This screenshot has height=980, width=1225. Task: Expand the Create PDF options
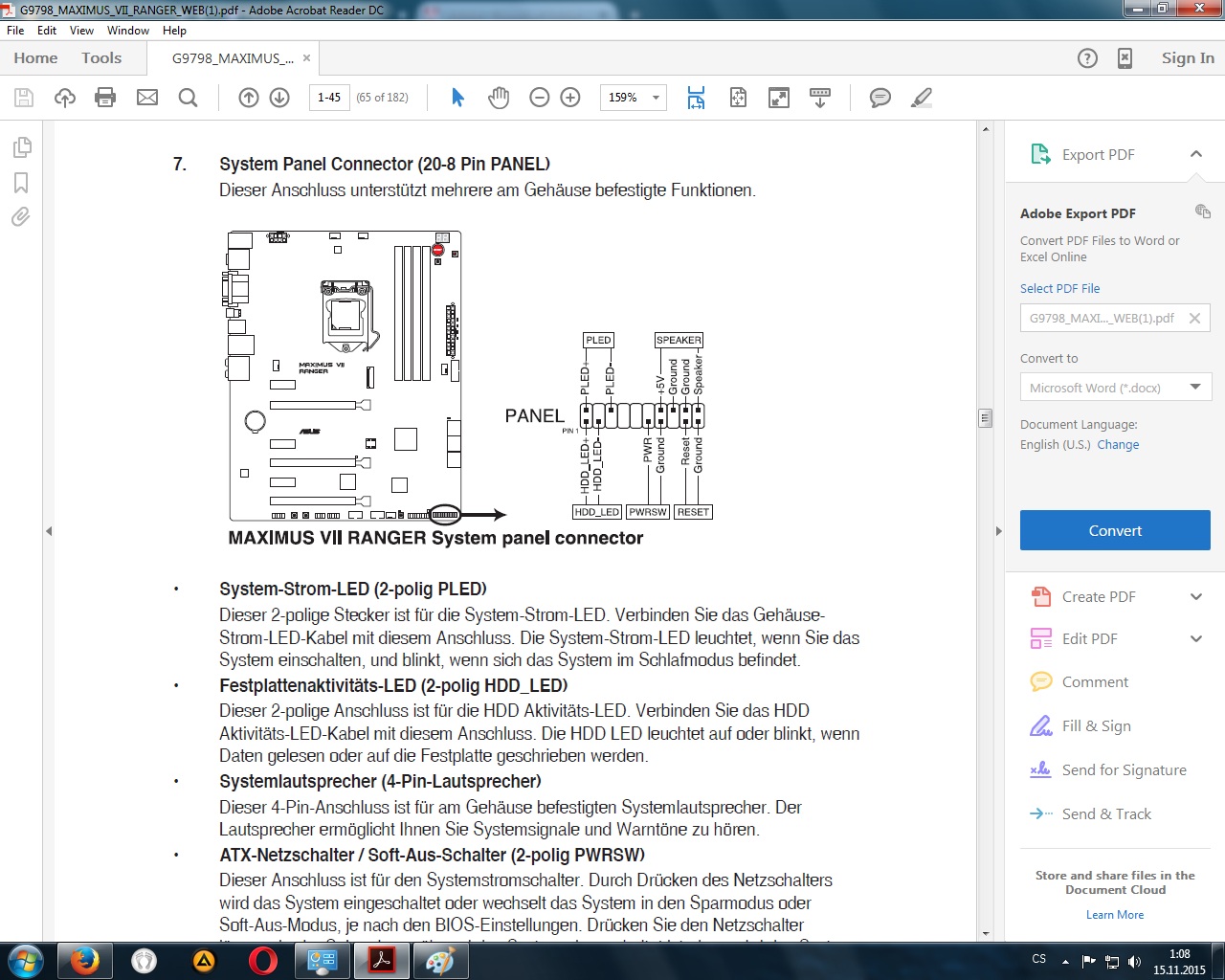pos(1196,597)
